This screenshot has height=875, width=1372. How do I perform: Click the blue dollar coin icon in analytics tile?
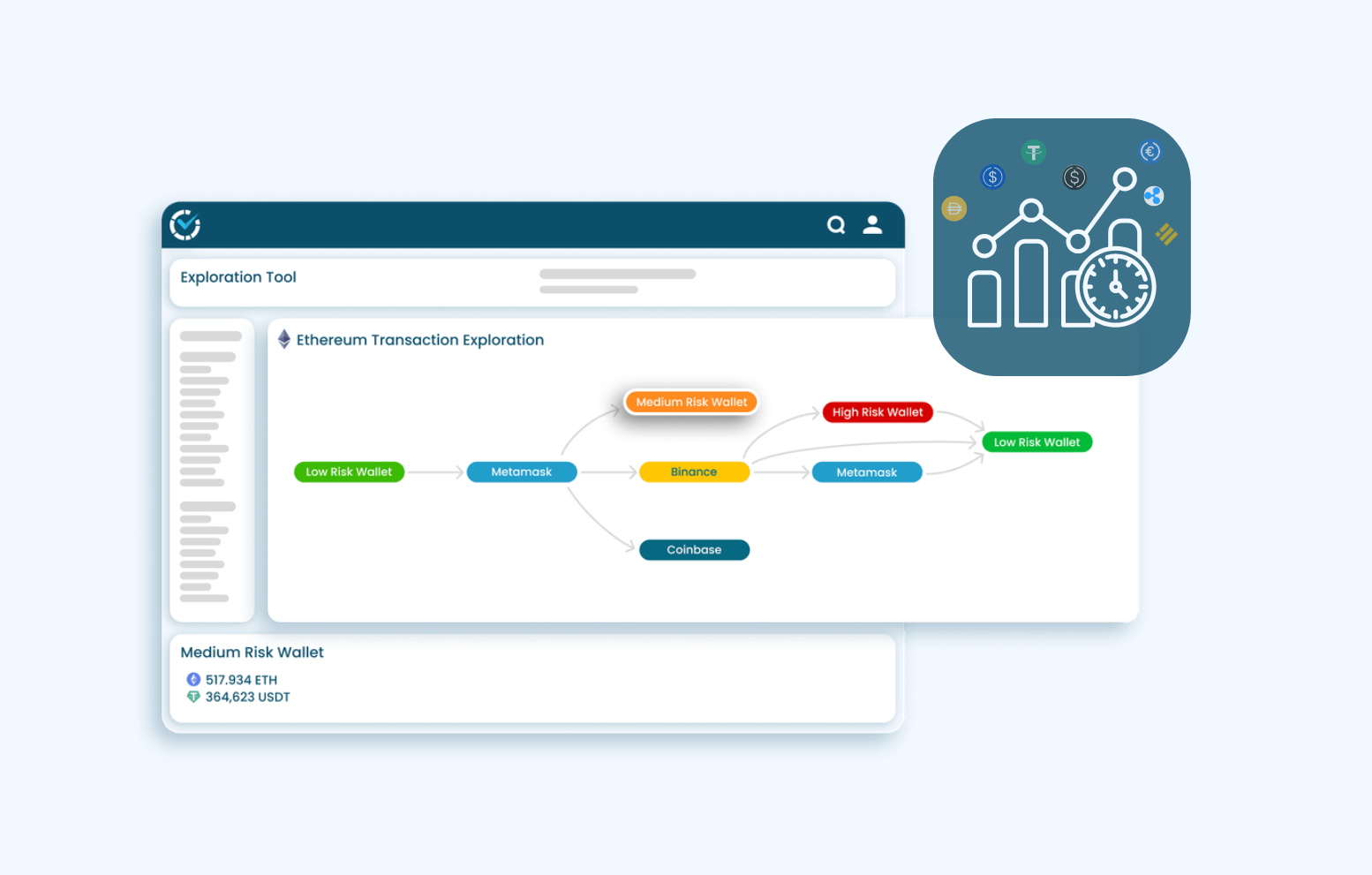pos(993,177)
